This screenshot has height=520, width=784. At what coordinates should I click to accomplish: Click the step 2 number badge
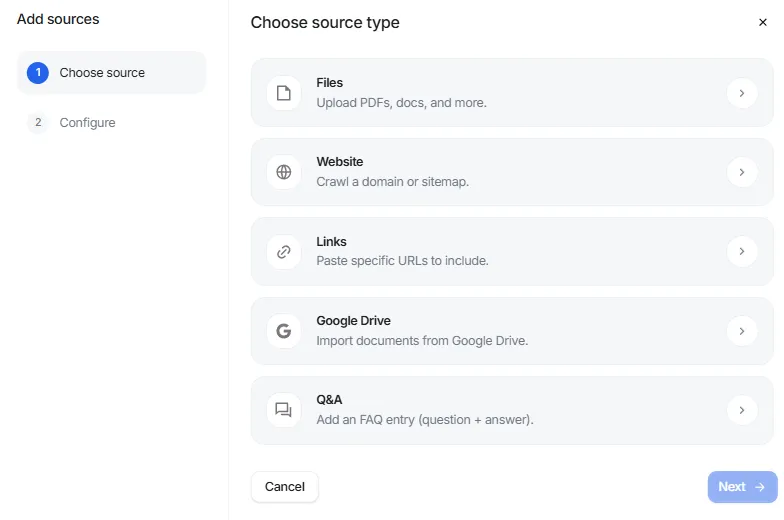pyautogui.click(x=38, y=123)
